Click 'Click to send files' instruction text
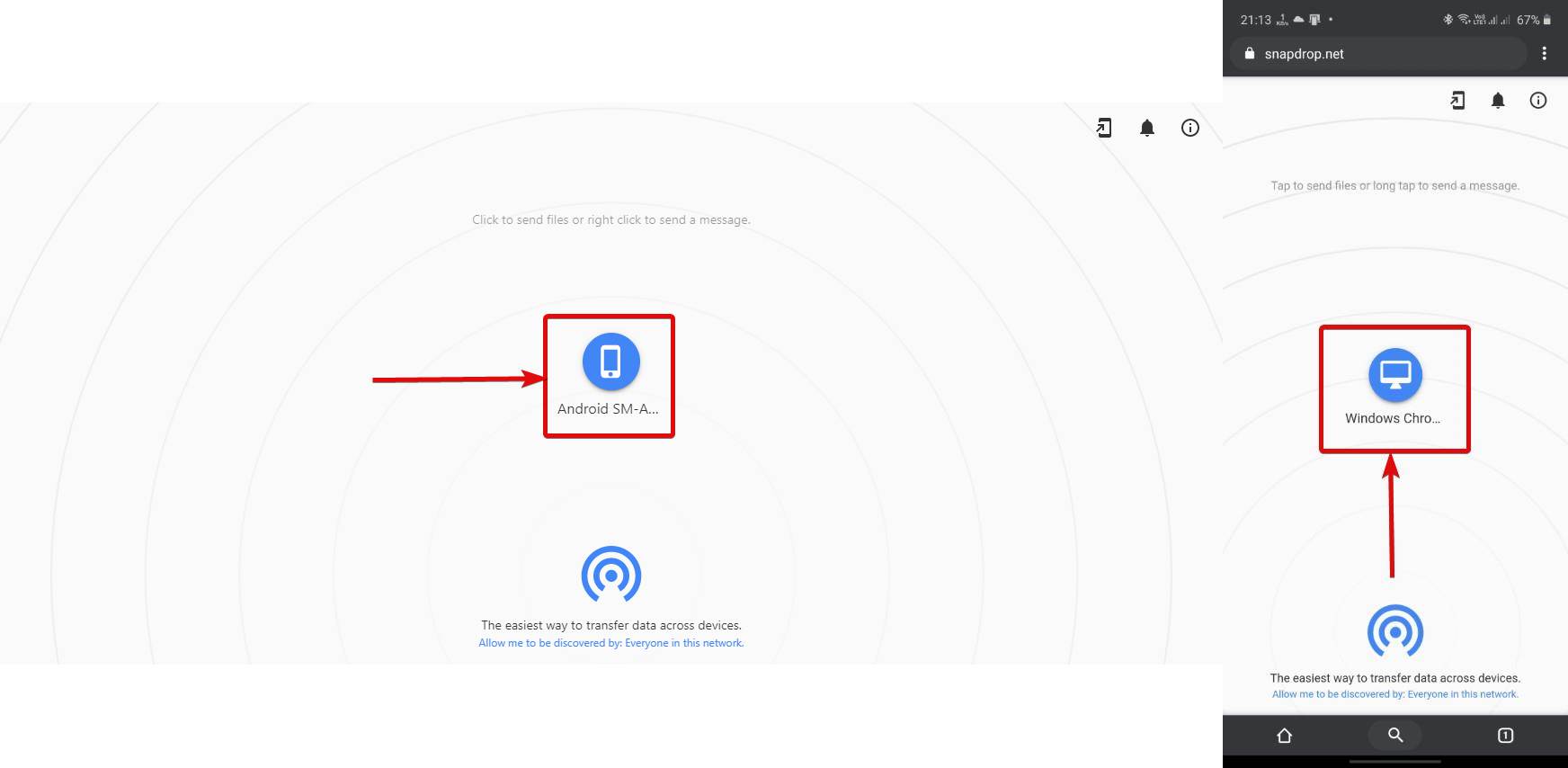The width and height of the screenshot is (1568, 768). (611, 219)
